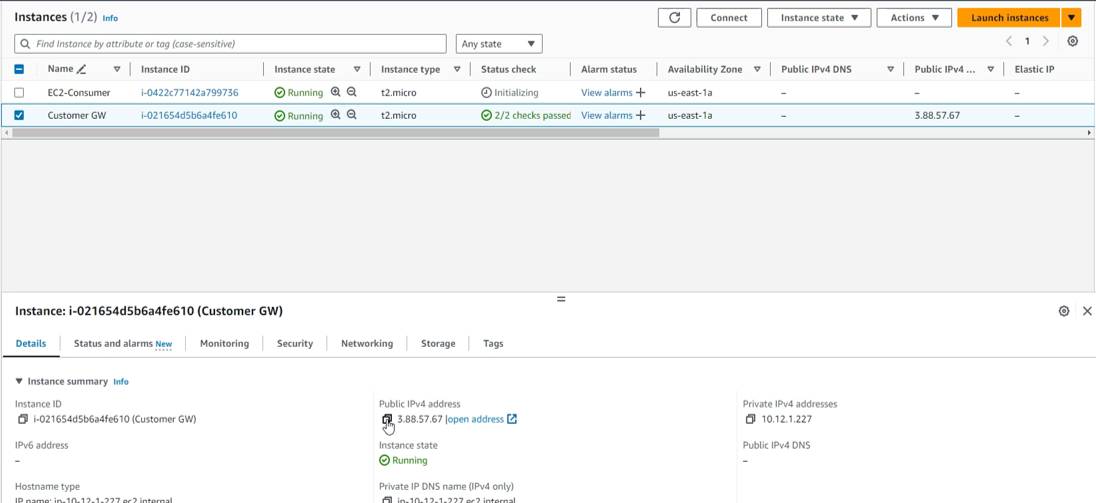Viewport: 1096px width, 503px height.
Task: Open external link icon beside open address
Action: click(512, 419)
